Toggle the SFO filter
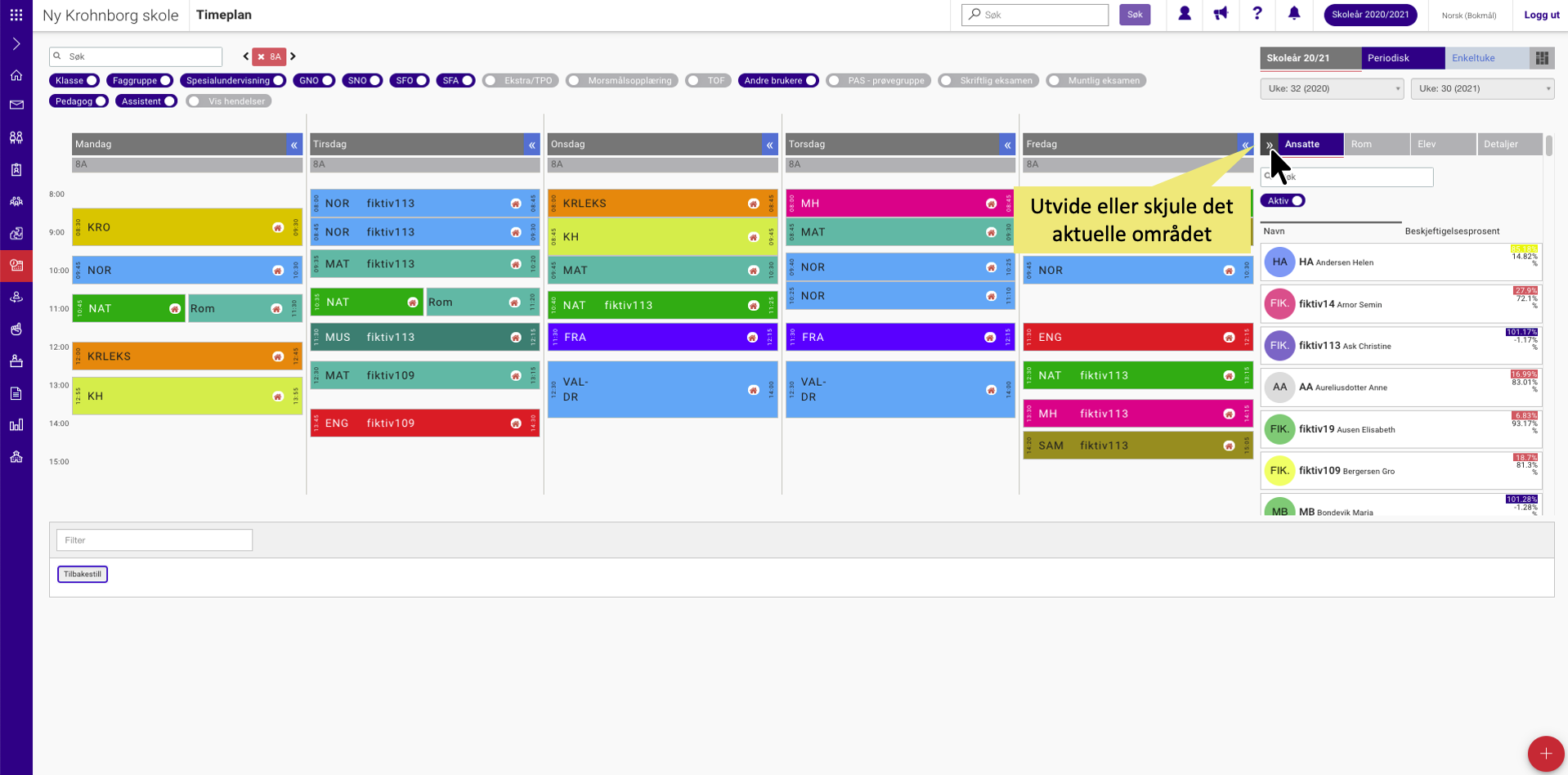The width and height of the screenshot is (1568, 775). coord(410,80)
